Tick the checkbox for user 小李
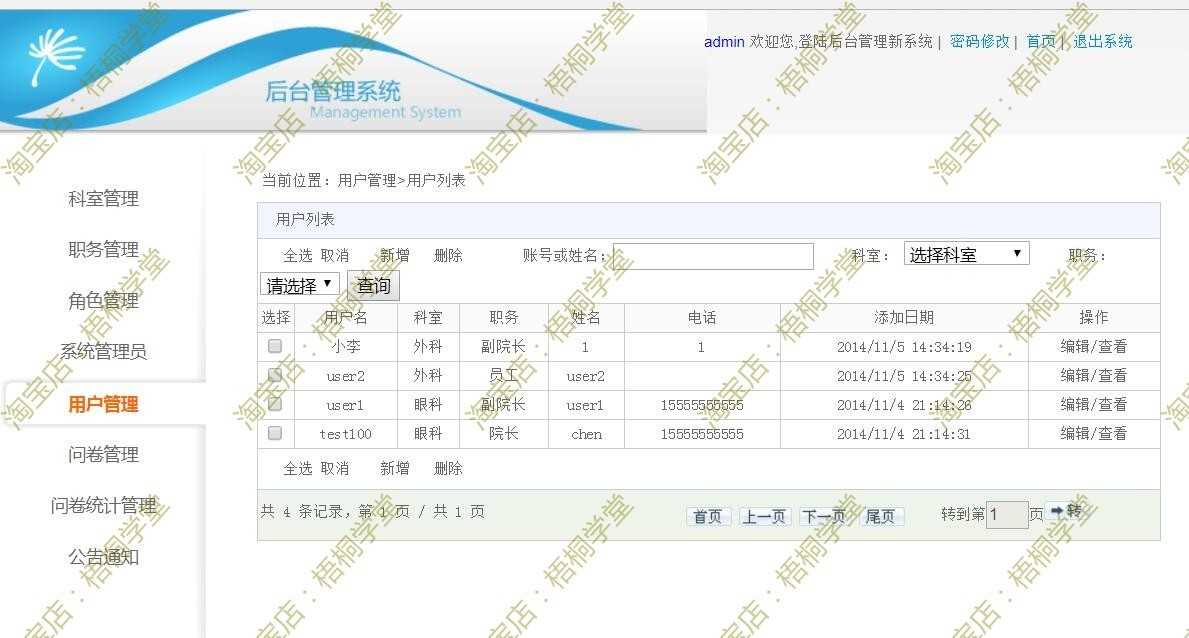Viewport: 1189px width, 638px height. [275, 346]
